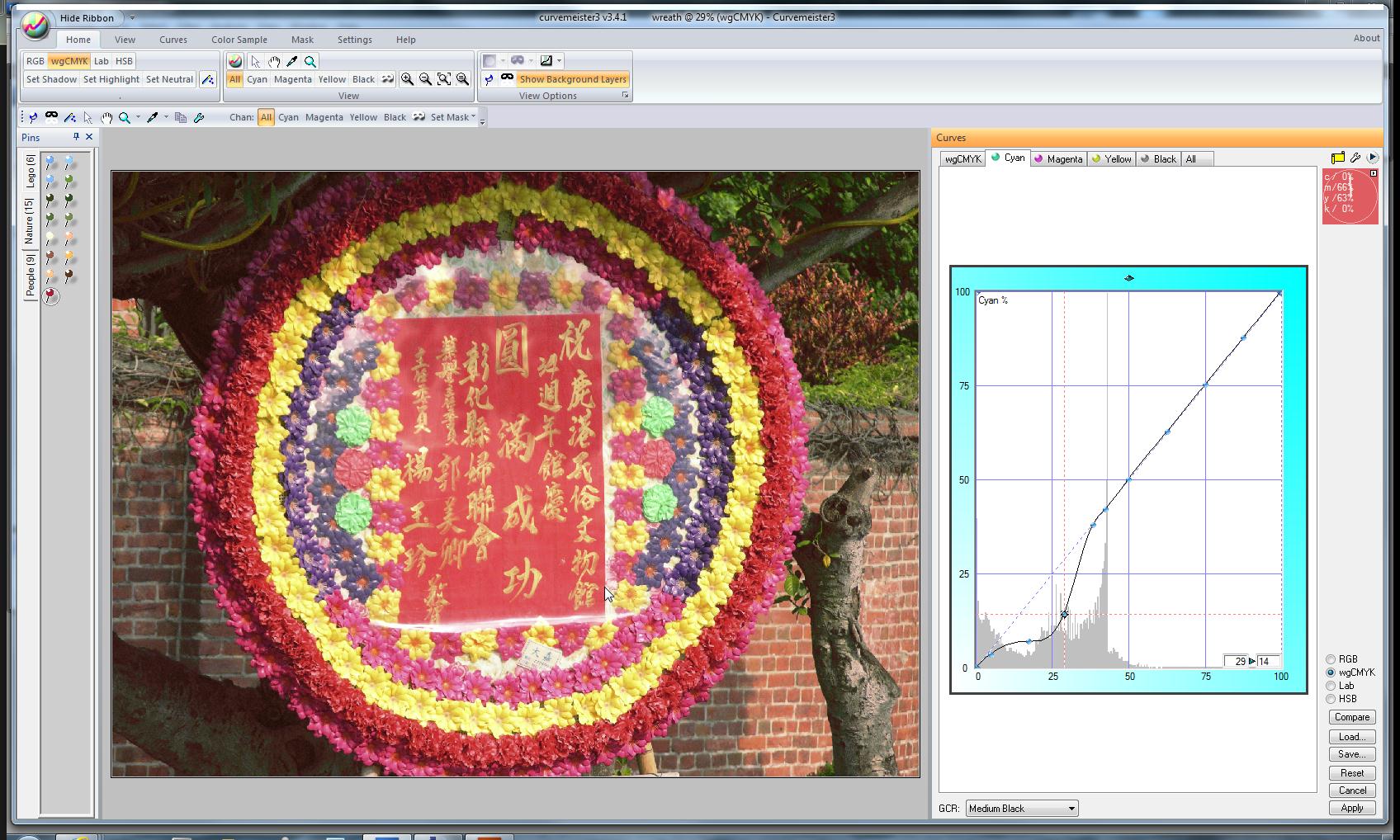1400x840 pixels.
Task: Toggle the All channel button in ribbon
Action: point(235,79)
